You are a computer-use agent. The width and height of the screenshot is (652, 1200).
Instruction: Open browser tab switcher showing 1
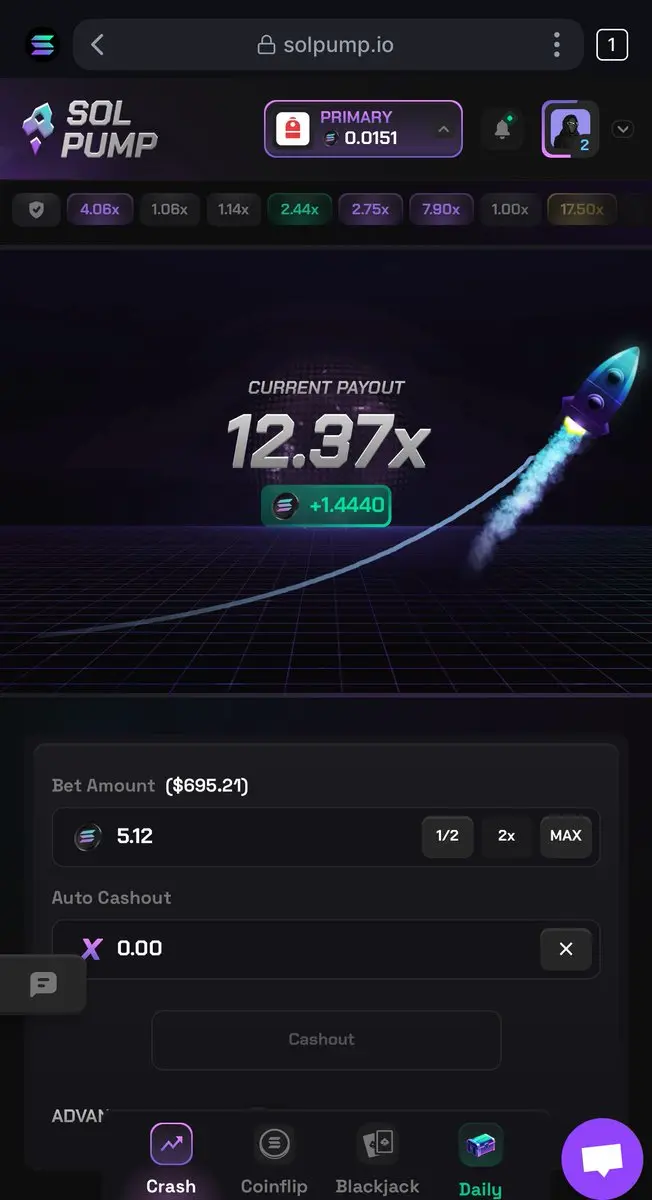[x=612, y=44]
